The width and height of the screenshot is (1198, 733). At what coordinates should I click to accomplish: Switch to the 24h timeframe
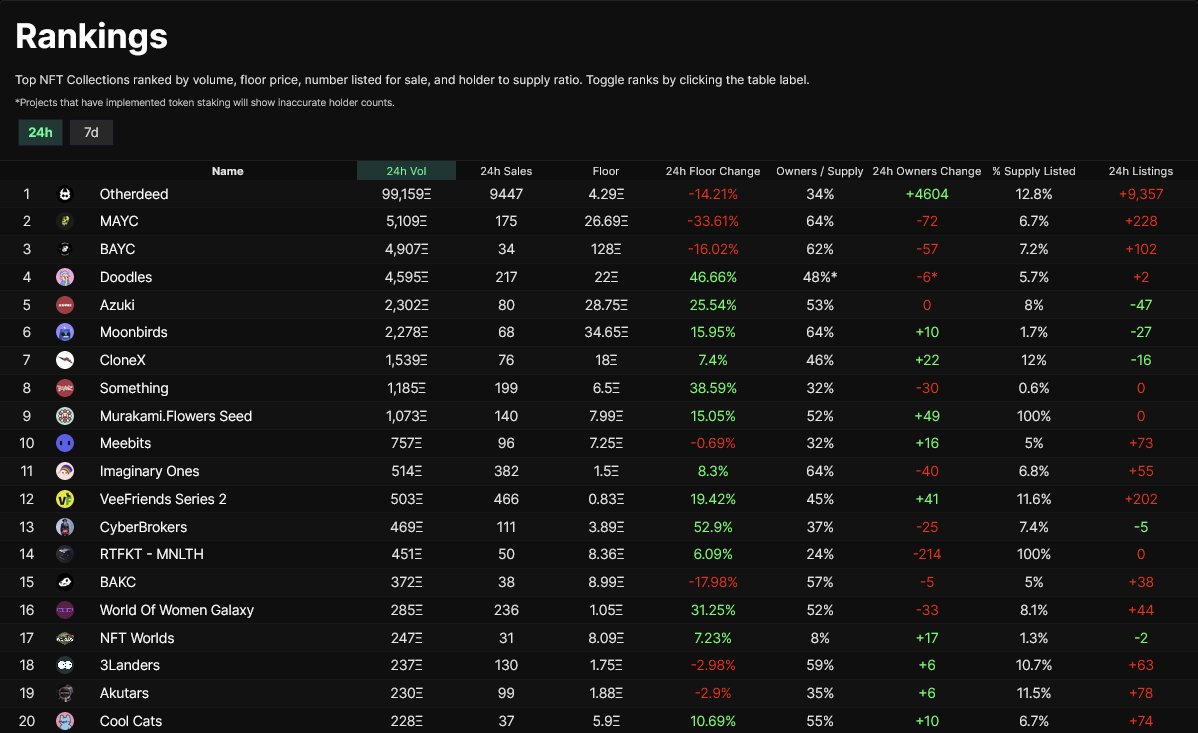(x=40, y=132)
